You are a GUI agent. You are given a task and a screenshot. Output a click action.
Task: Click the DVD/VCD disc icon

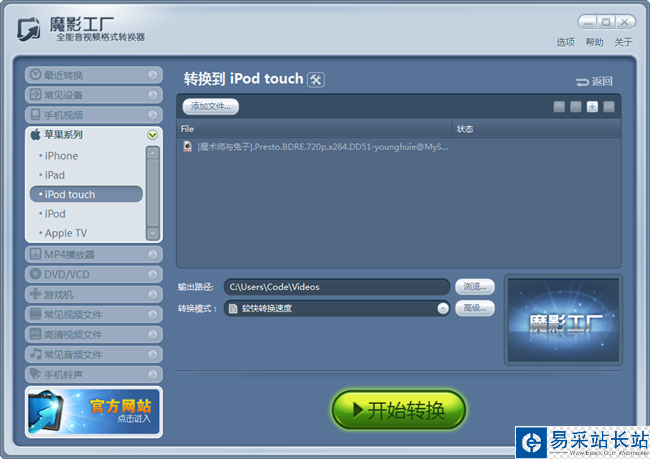[36, 274]
